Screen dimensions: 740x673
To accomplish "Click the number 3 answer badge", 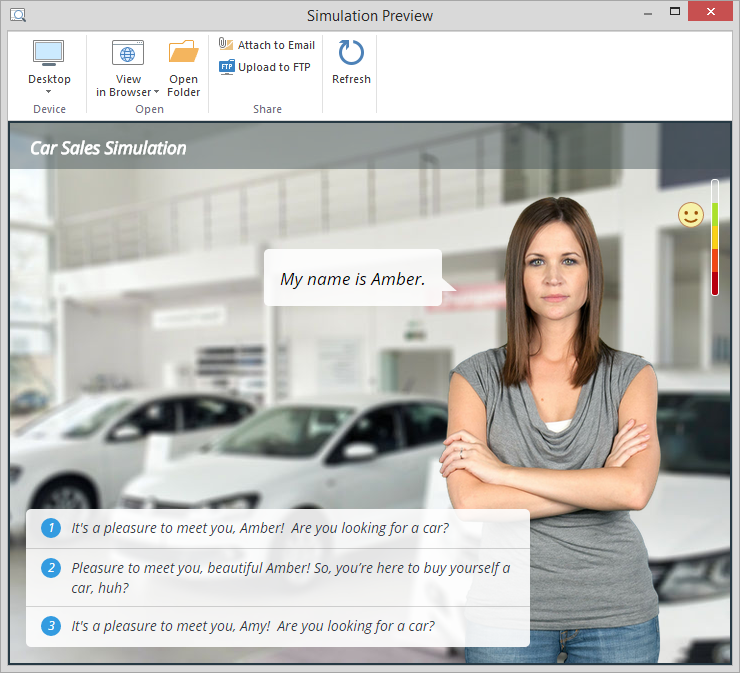I will tap(51, 626).
